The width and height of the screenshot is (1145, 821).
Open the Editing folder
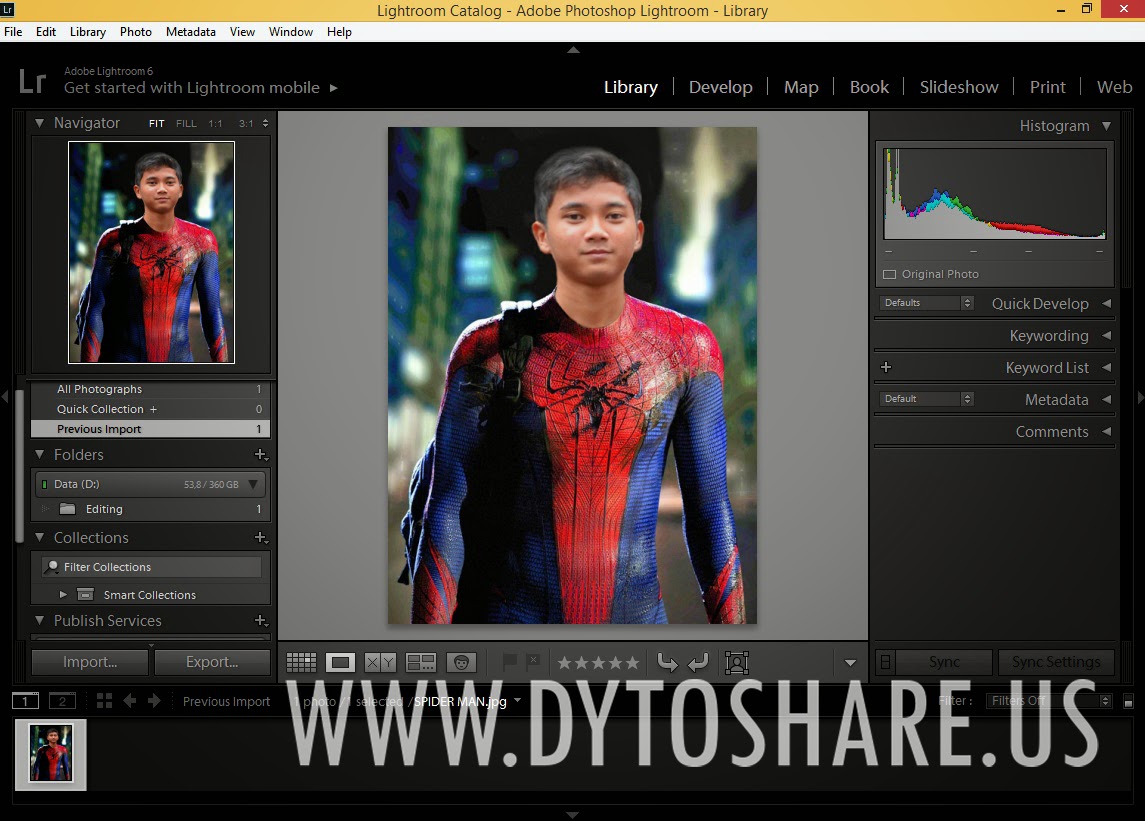pyautogui.click(x=150, y=509)
